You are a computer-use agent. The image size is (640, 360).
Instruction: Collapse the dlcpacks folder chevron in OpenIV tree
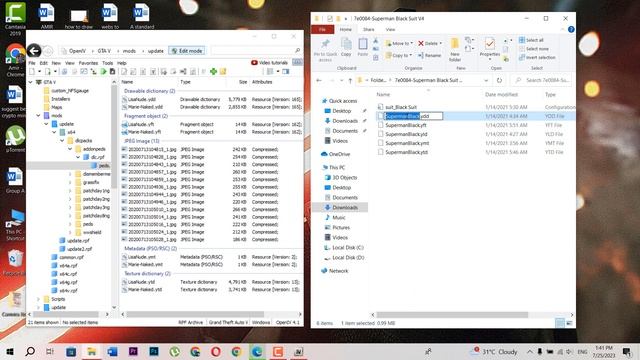(62, 140)
